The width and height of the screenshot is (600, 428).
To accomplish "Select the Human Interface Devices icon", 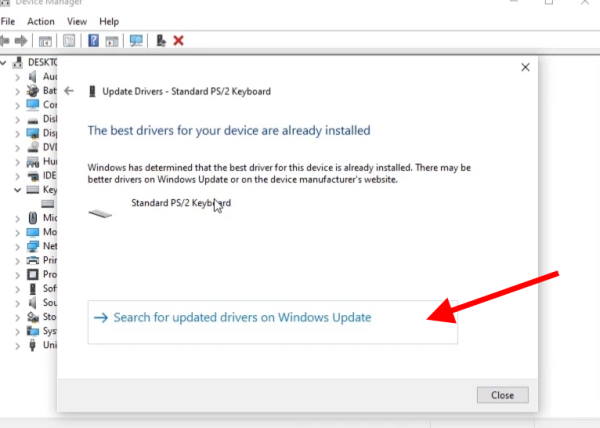I will click(33, 162).
